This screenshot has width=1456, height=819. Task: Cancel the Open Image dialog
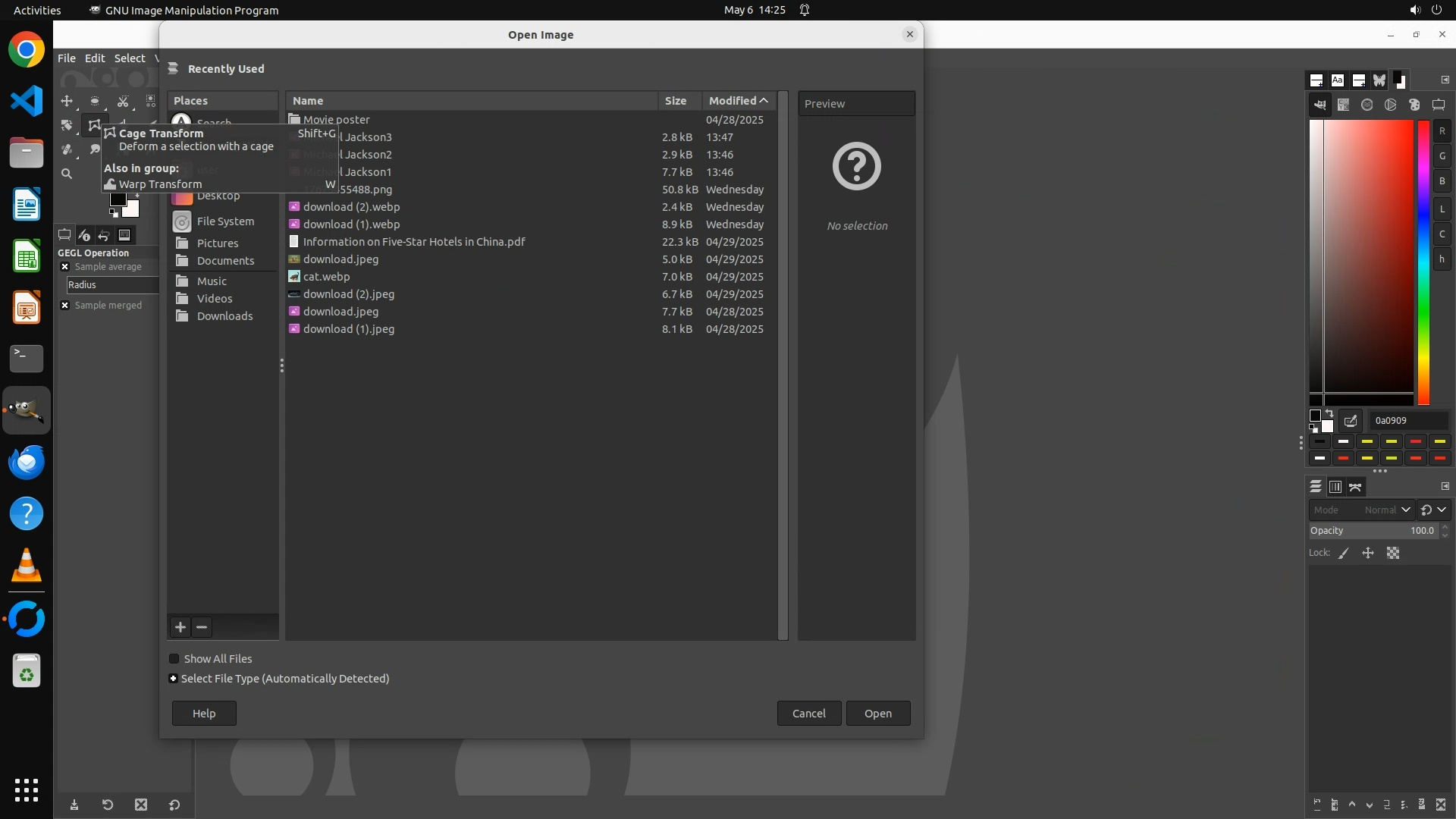pyautogui.click(x=808, y=714)
